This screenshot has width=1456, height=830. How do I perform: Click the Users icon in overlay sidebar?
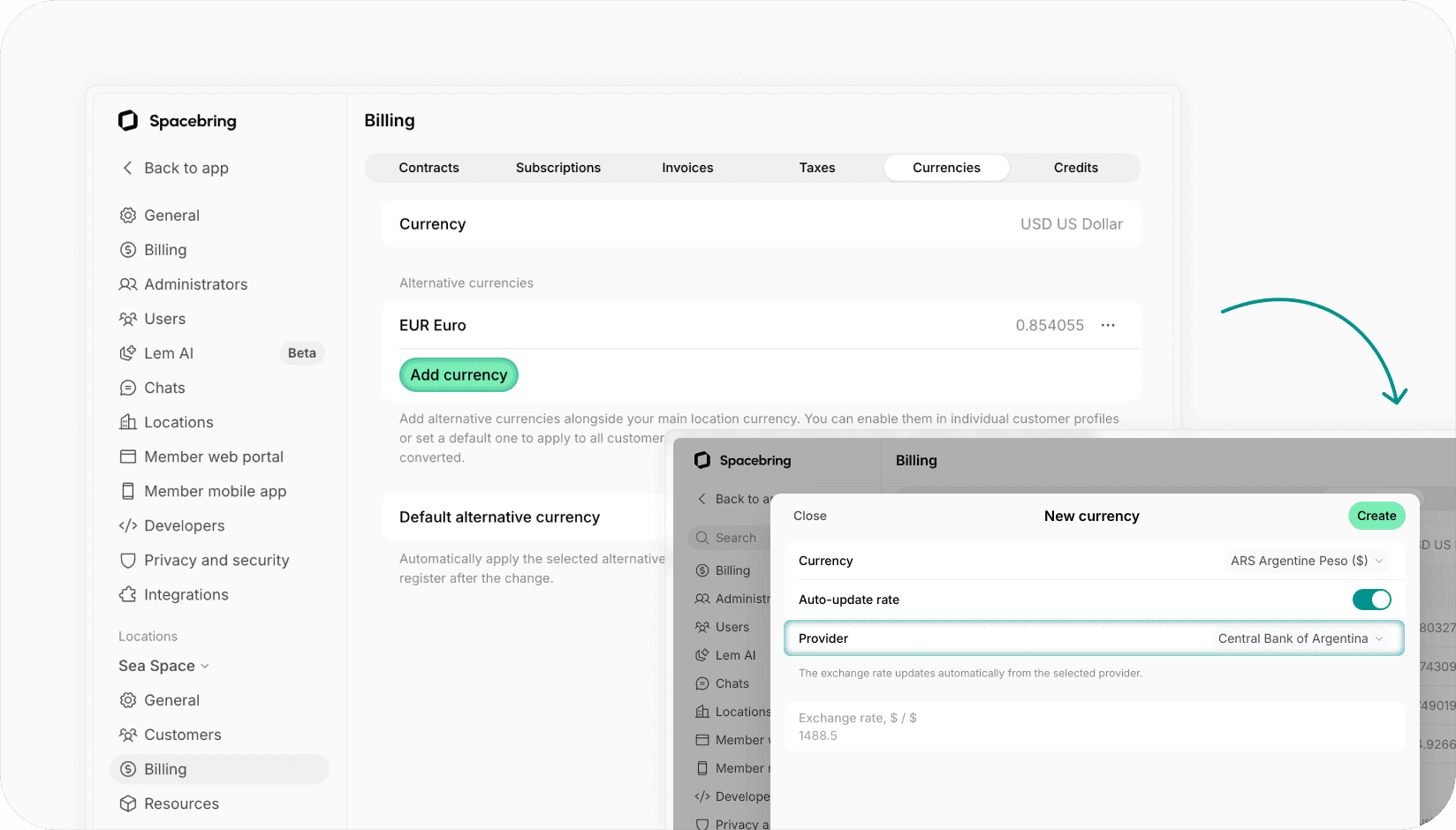coord(702,627)
